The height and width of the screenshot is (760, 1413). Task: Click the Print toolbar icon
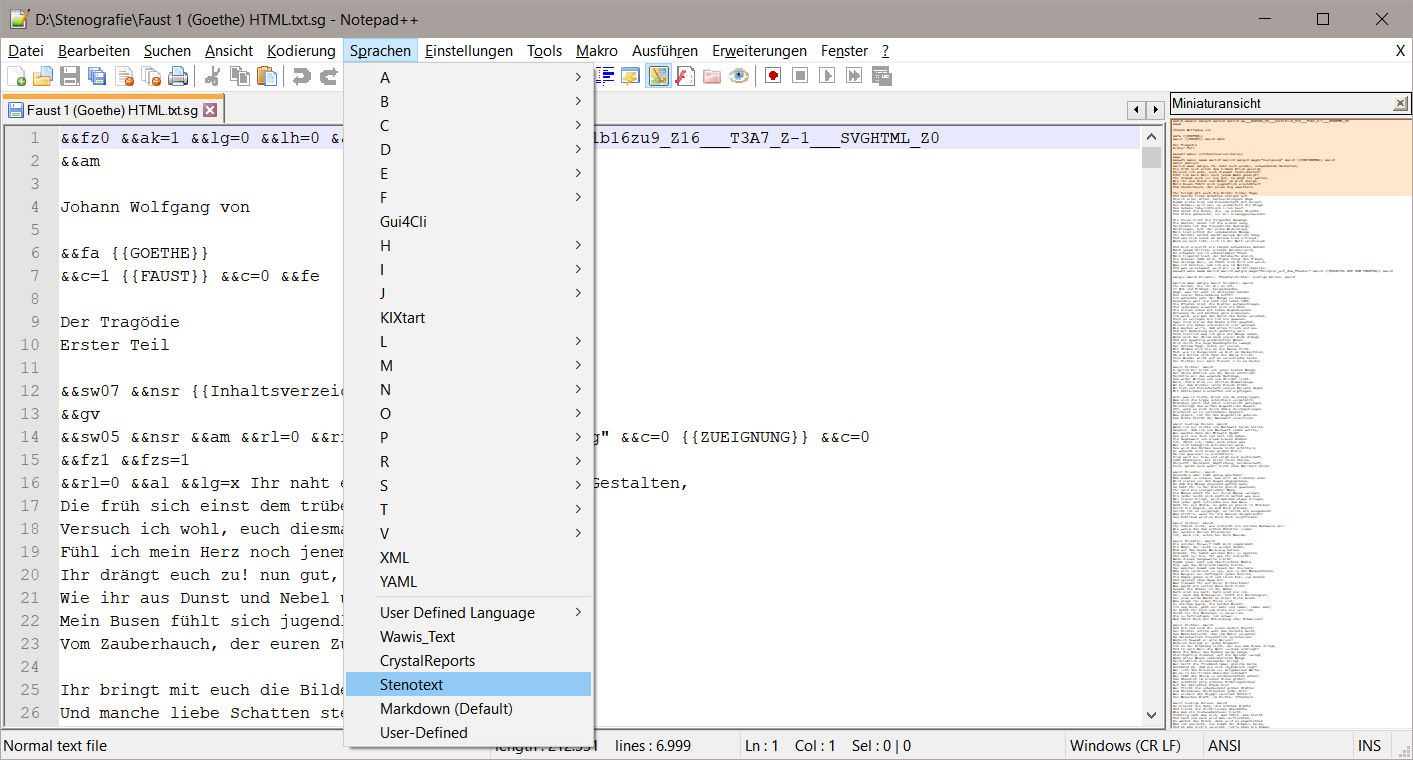point(178,76)
